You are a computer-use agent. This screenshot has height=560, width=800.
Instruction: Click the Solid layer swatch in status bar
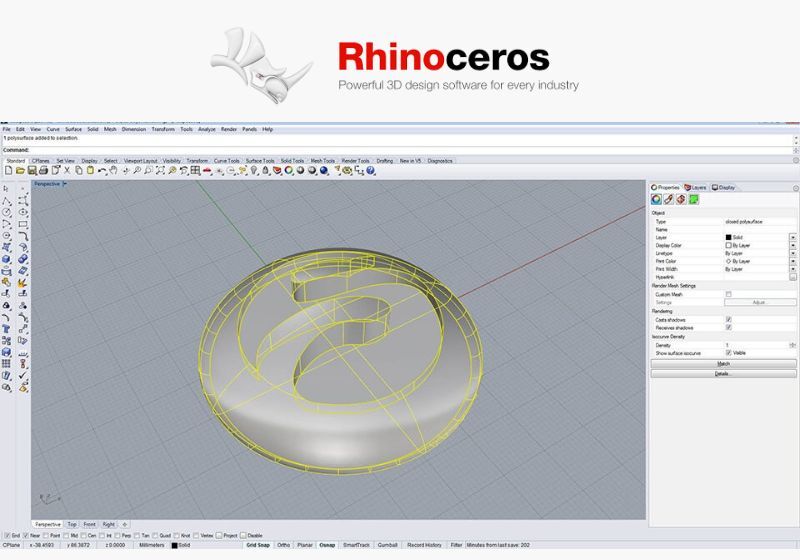click(174, 545)
